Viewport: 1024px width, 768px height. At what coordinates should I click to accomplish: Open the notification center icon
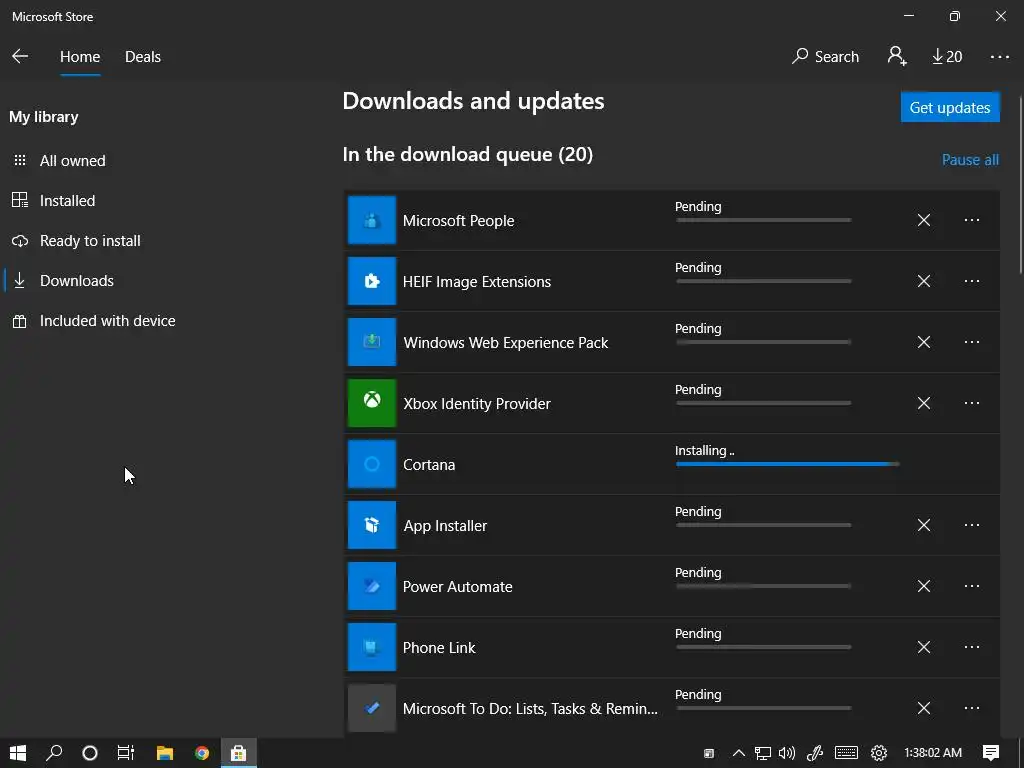pyautogui.click(x=991, y=753)
